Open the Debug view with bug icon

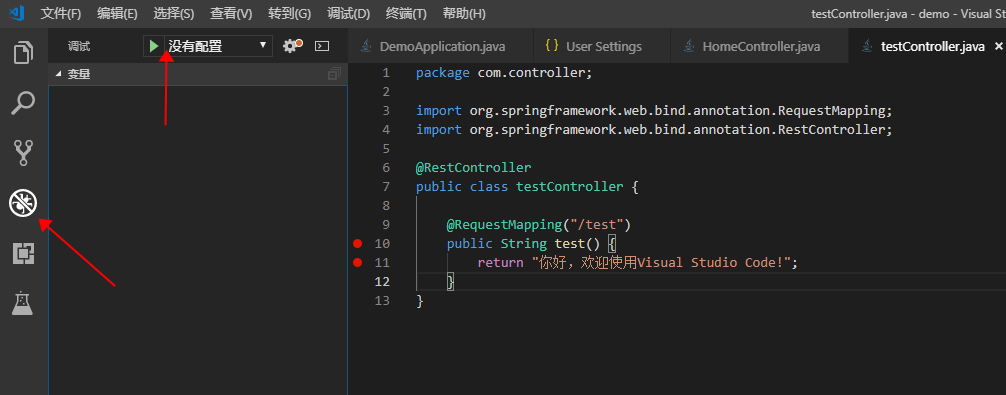tap(23, 203)
